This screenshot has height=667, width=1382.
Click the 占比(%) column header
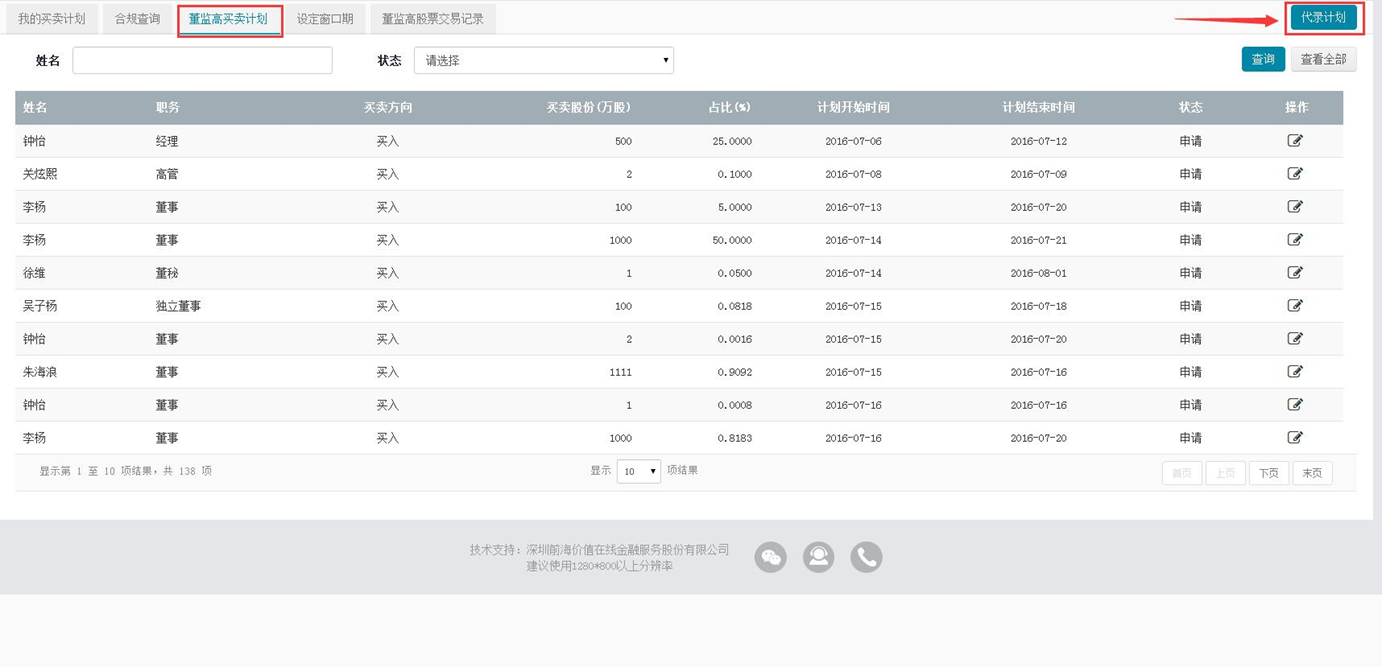pyautogui.click(x=729, y=107)
